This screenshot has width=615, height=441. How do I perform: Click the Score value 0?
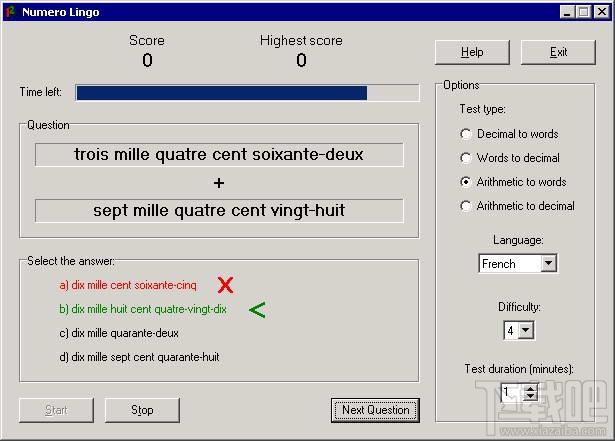pos(147,60)
